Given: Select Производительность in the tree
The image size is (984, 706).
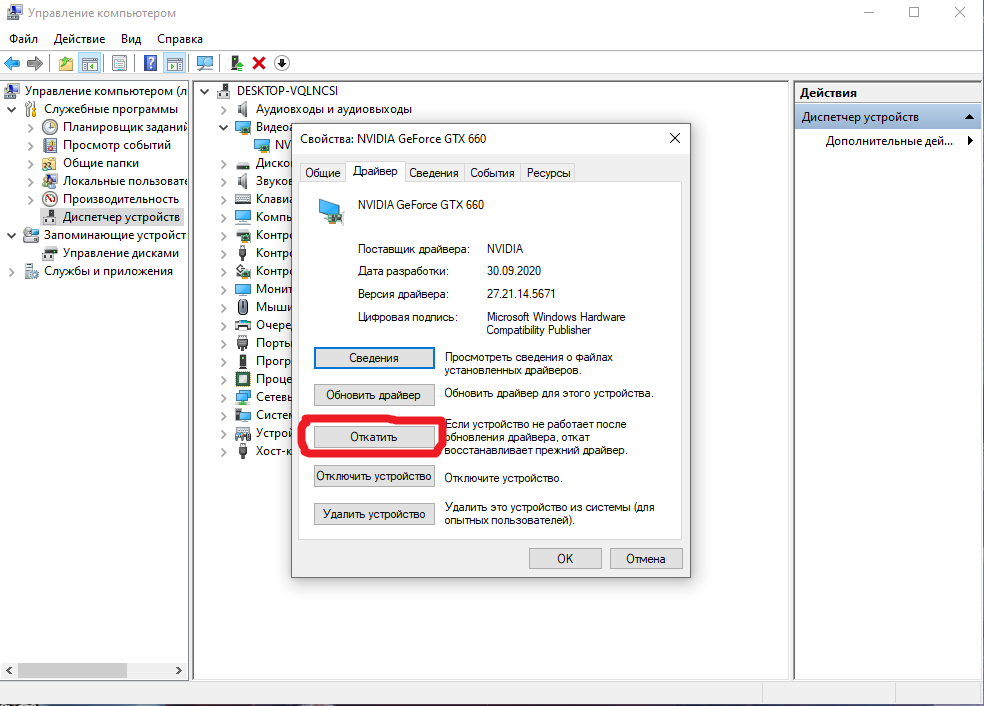Looking at the screenshot, I should (120, 199).
